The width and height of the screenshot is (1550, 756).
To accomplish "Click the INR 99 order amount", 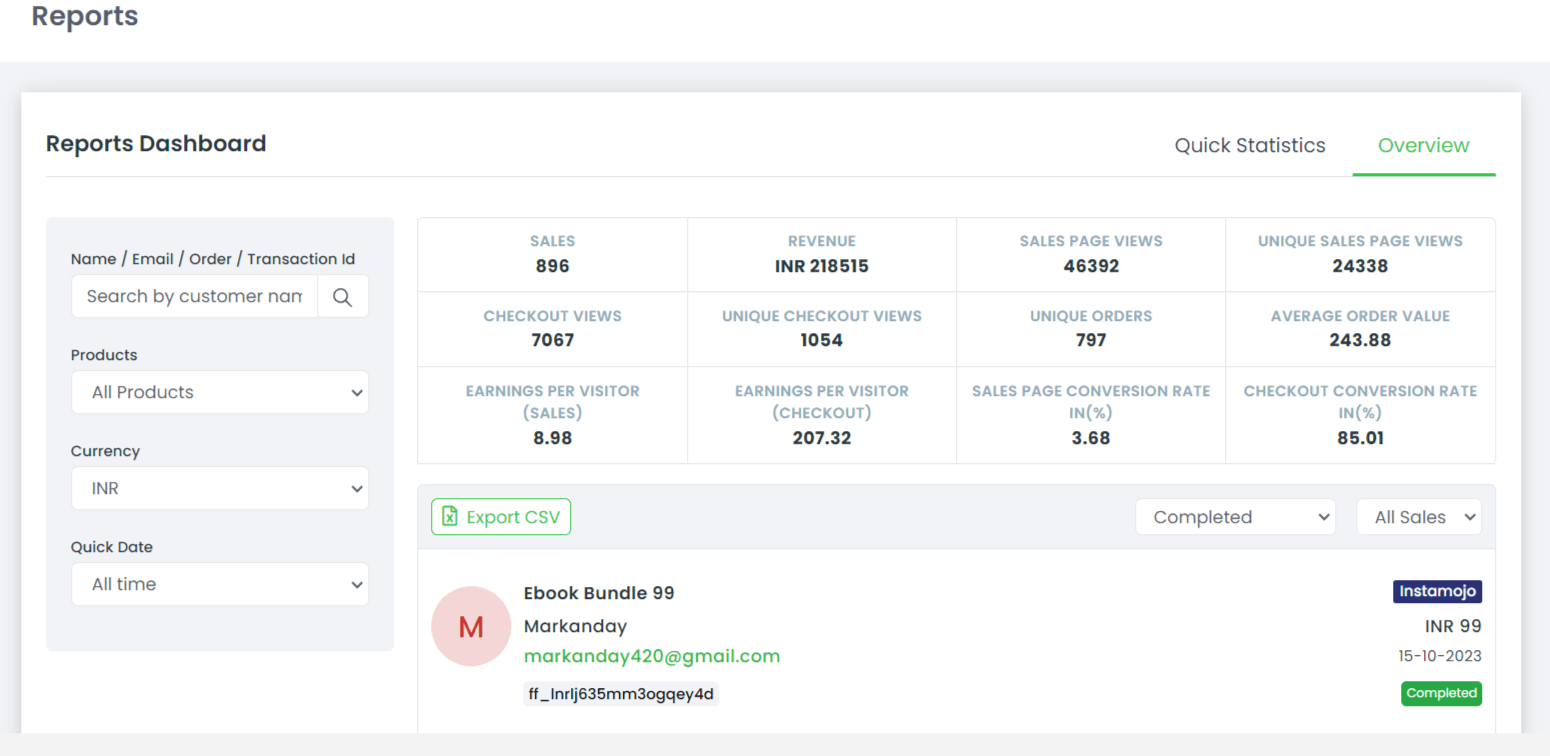I will click(x=1453, y=626).
